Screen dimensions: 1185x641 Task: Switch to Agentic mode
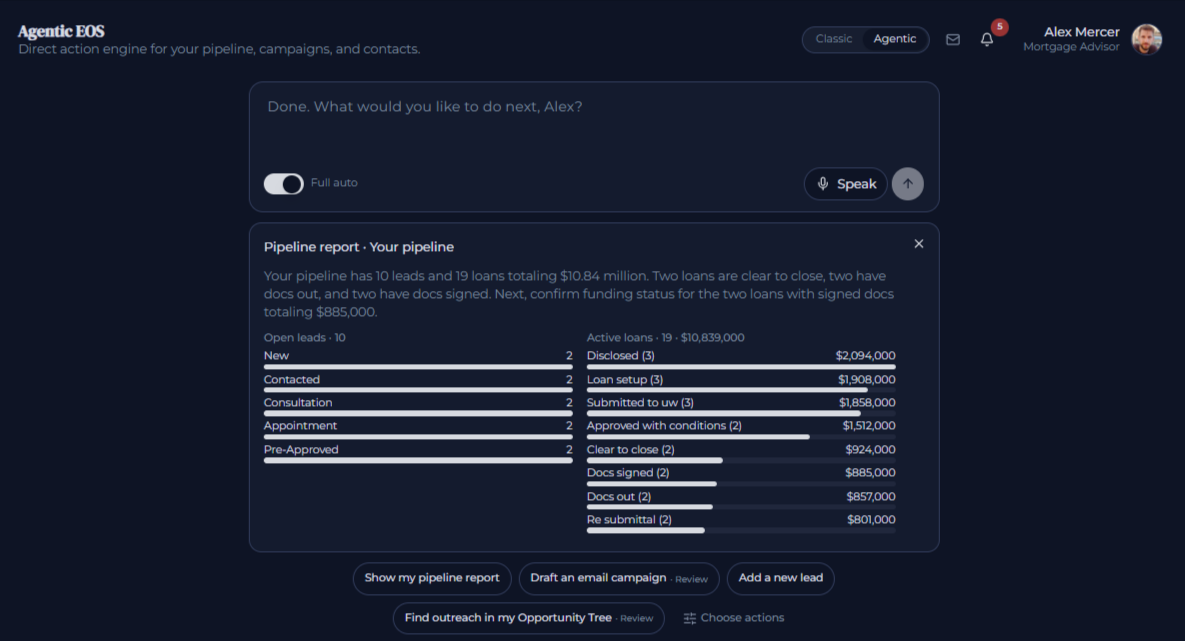point(895,39)
